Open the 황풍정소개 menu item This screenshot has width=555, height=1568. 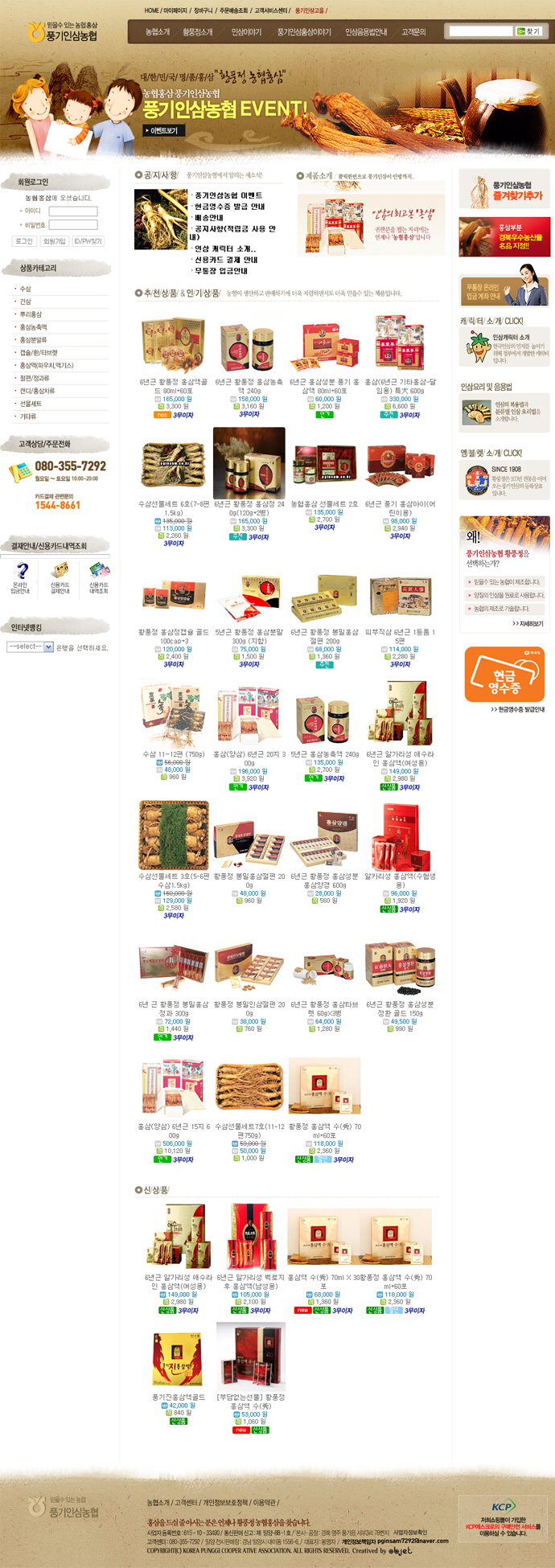(x=198, y=32)
